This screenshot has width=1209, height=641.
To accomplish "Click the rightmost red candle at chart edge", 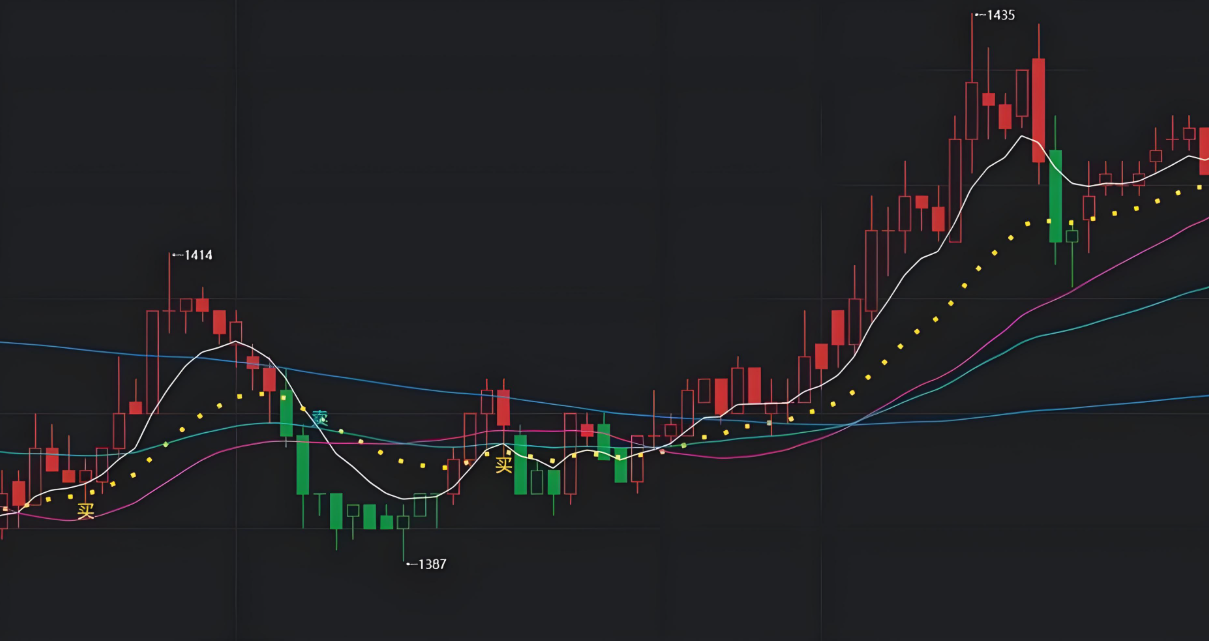I will 1204,150.
